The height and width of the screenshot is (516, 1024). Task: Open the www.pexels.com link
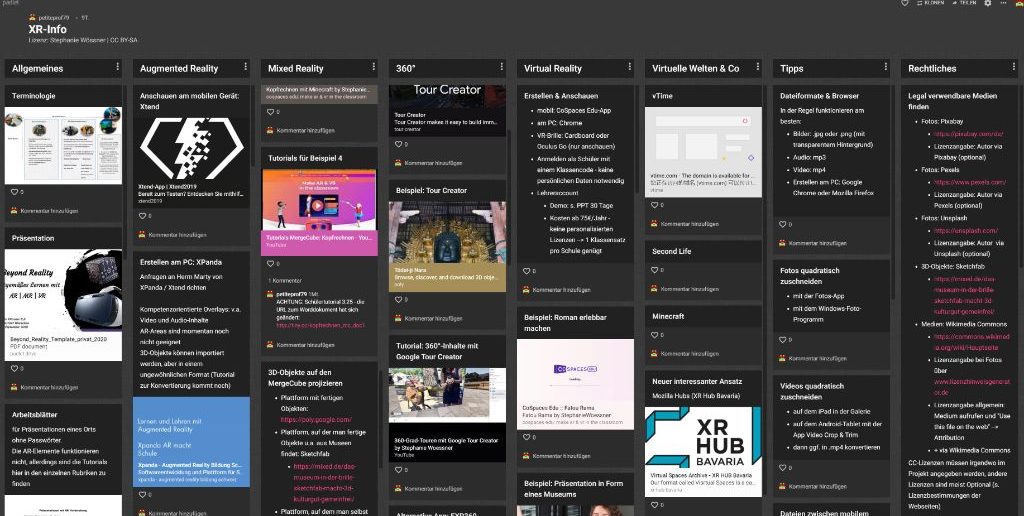tap(970, 182)
